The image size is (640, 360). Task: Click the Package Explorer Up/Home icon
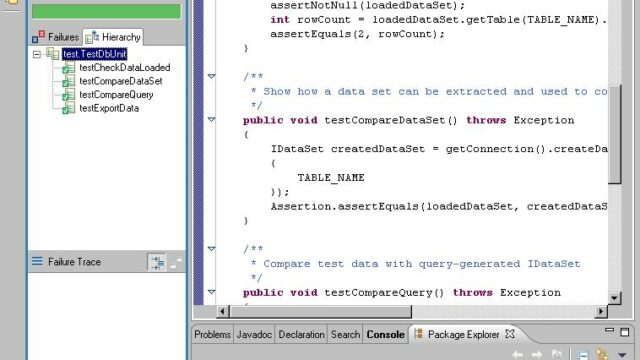tap(557, 355)
